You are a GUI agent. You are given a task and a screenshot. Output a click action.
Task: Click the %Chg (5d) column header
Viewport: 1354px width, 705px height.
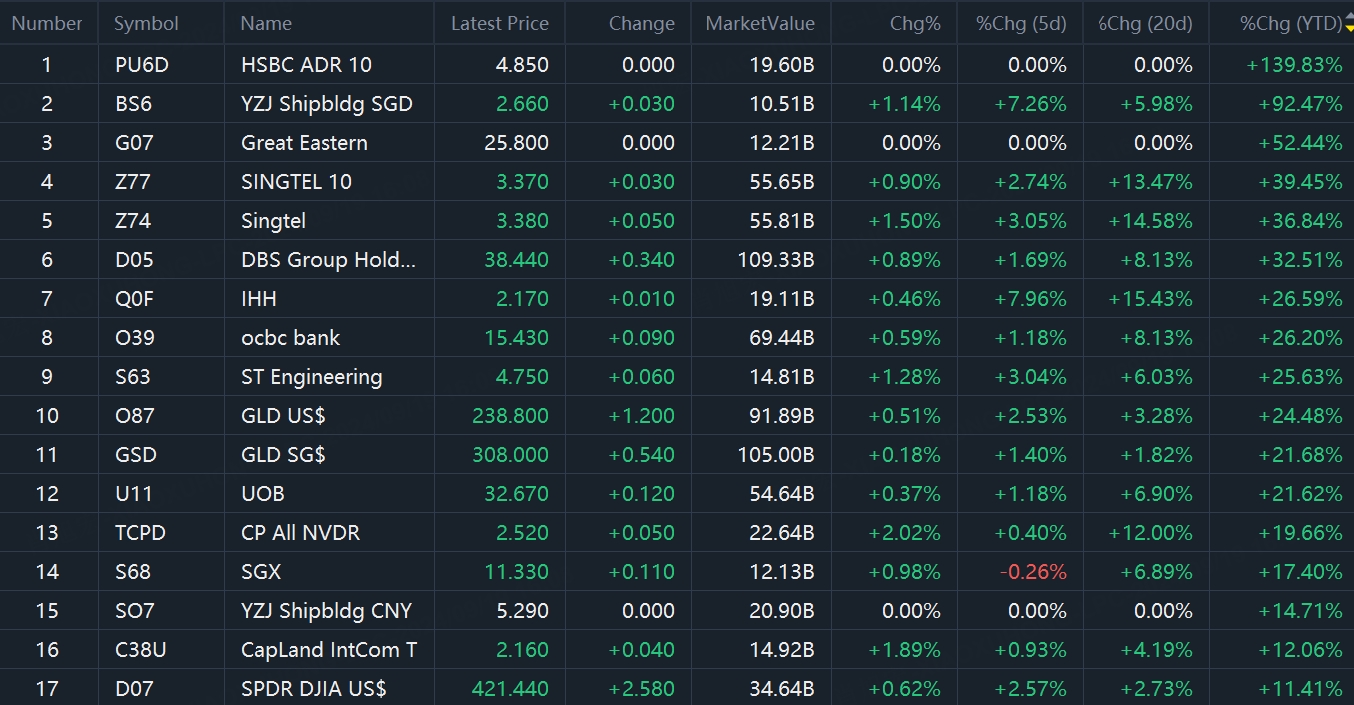tap(1021, 23)
